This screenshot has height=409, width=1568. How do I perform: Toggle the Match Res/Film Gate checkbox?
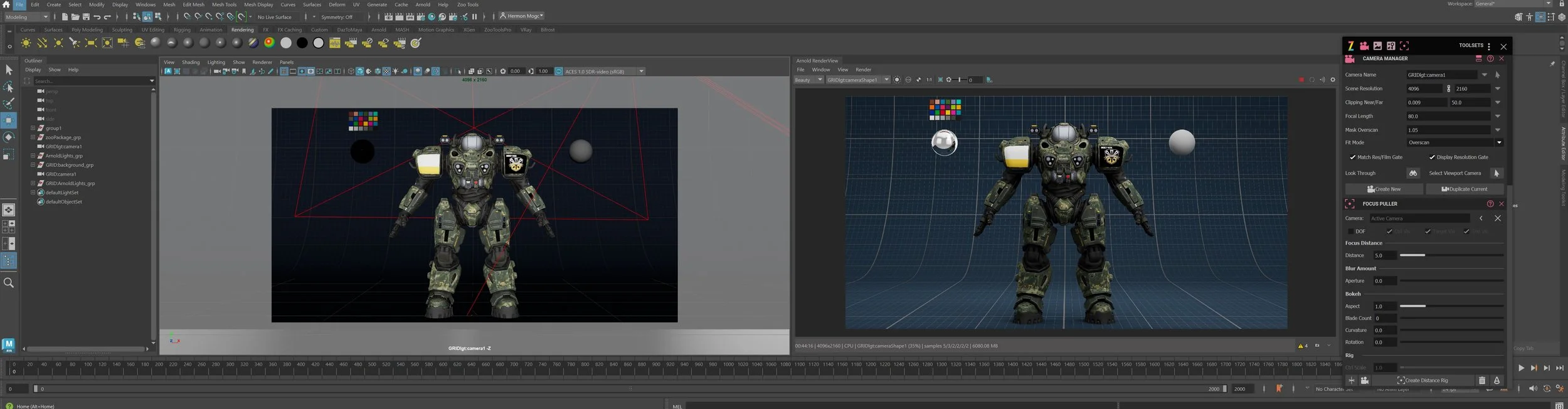(x=1353, y=157)
